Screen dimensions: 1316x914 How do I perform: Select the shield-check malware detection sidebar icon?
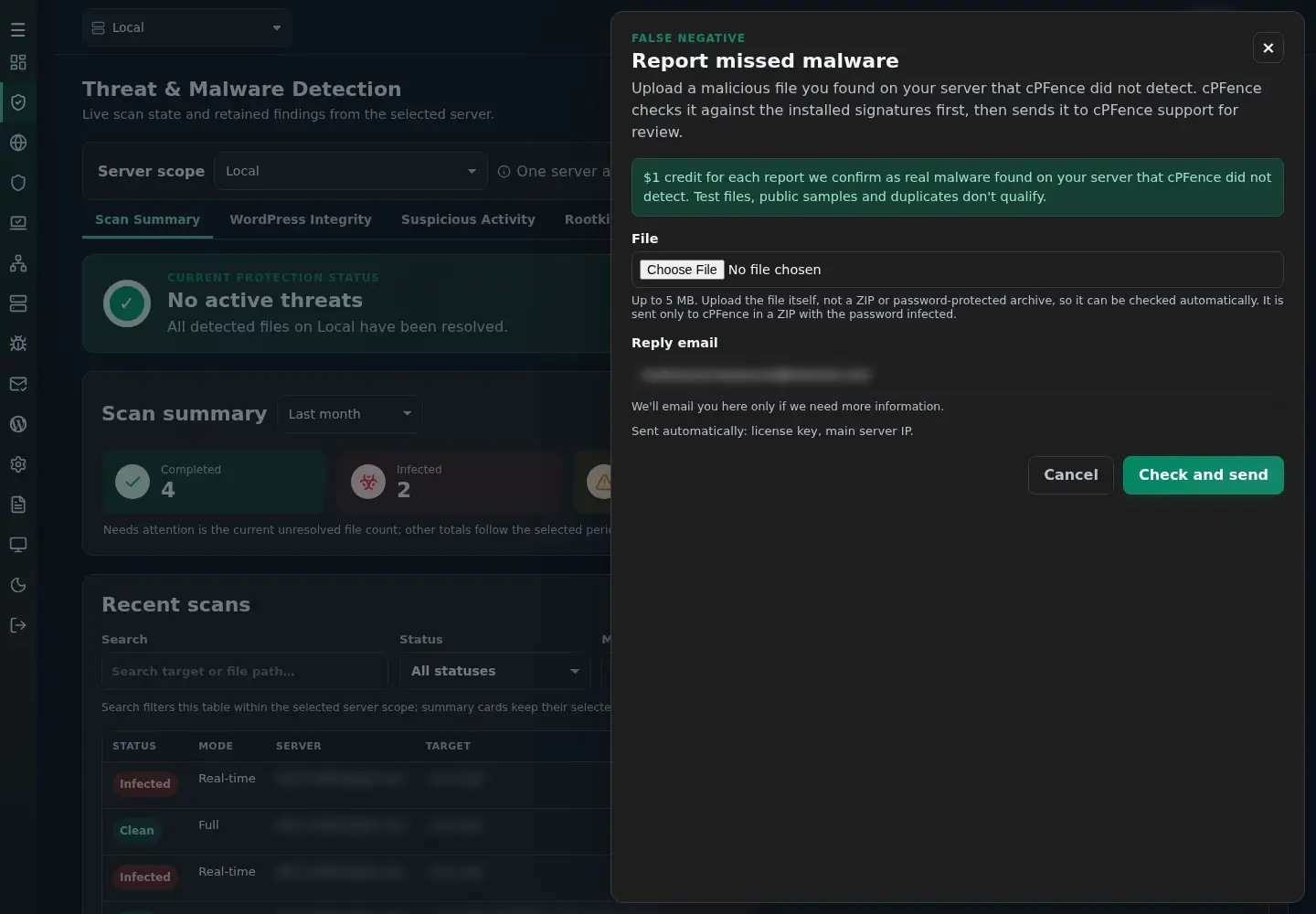[x=18, y=102]
